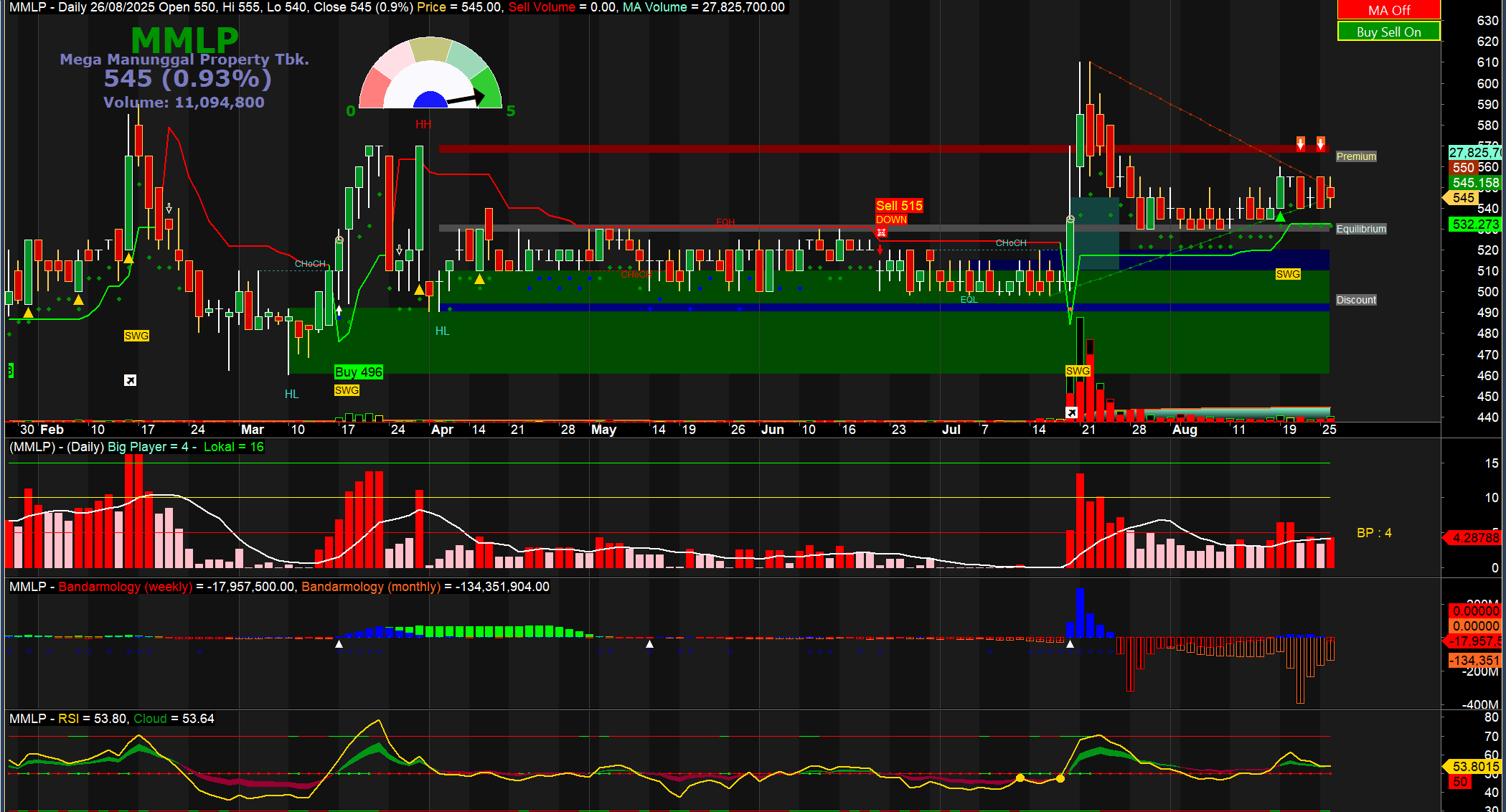Click the Mar label on date axis
This screenshot has width=1506, height=812.
click(x=252, y=430)
